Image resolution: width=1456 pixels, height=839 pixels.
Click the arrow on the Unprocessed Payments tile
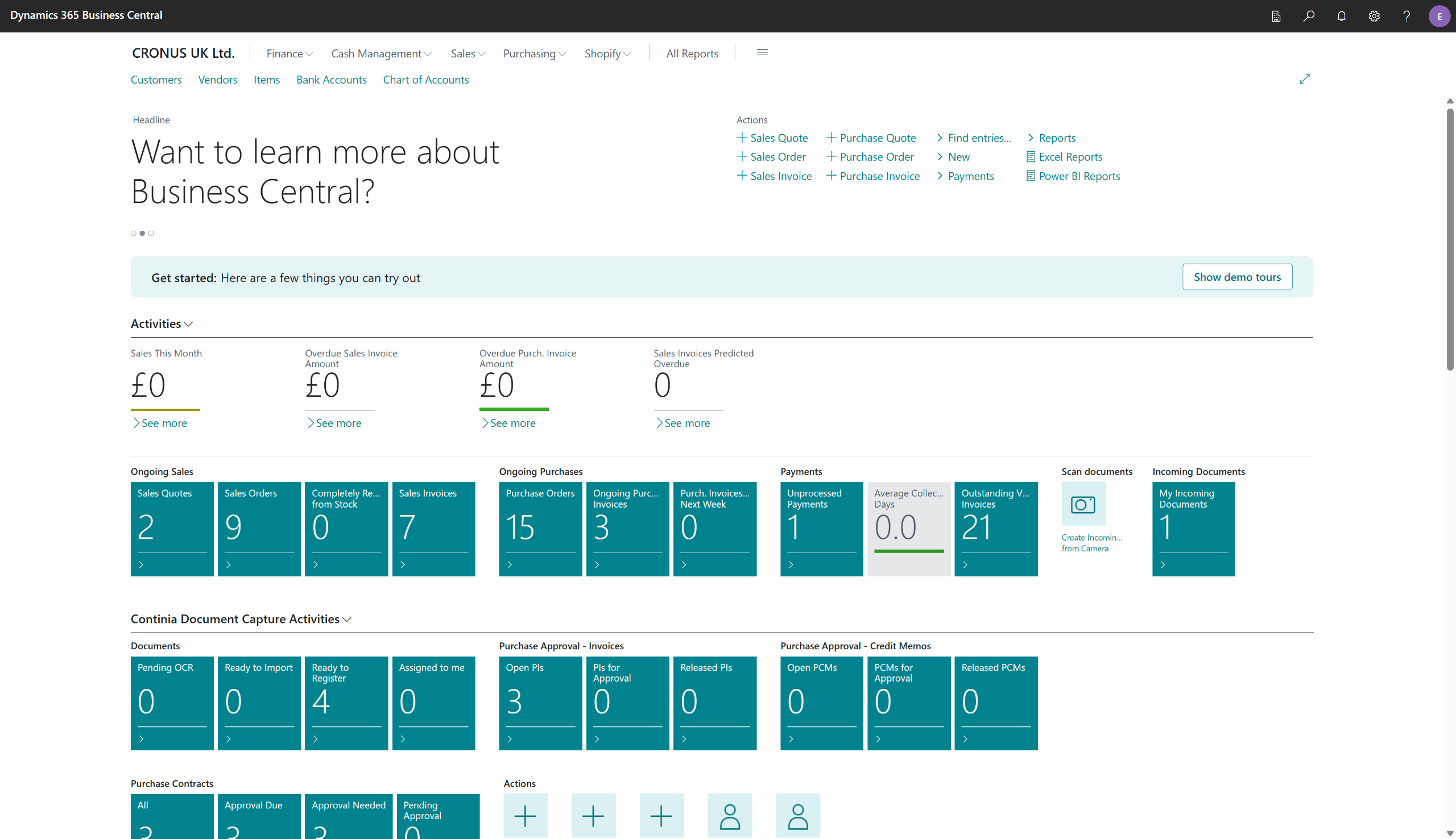(x=791, y=564)
